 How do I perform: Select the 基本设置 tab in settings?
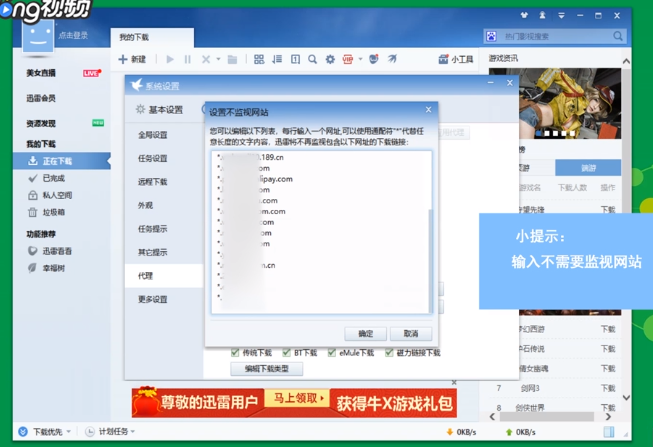coord(160,110)
